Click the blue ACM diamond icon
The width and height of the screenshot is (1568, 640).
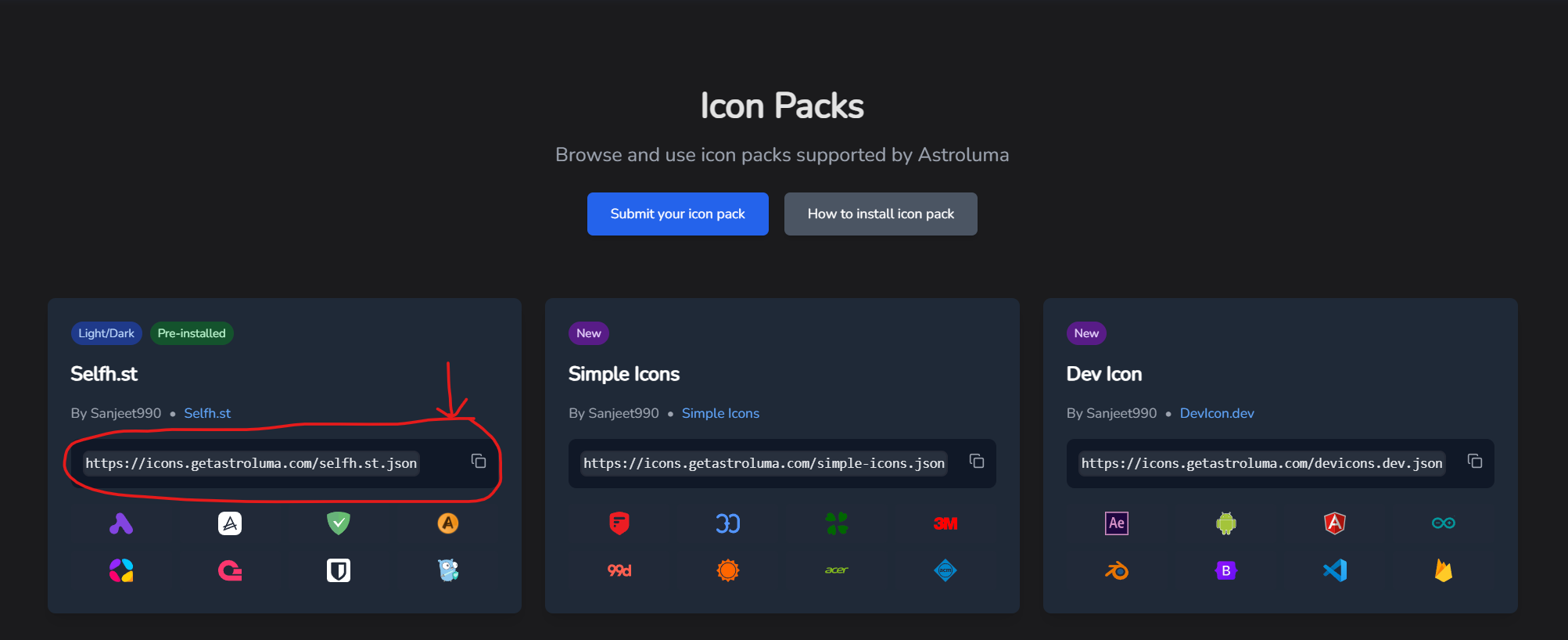click(x=945, y=570)
